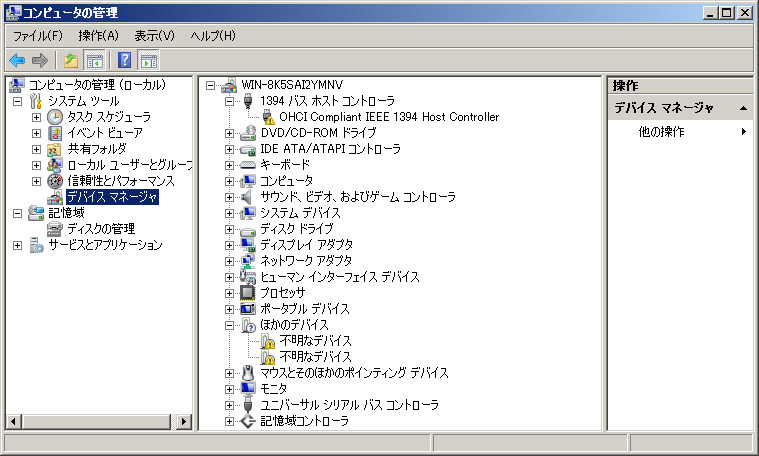Click the プロセッサ chip icon

pyautogui.click(x=247, y=293)
